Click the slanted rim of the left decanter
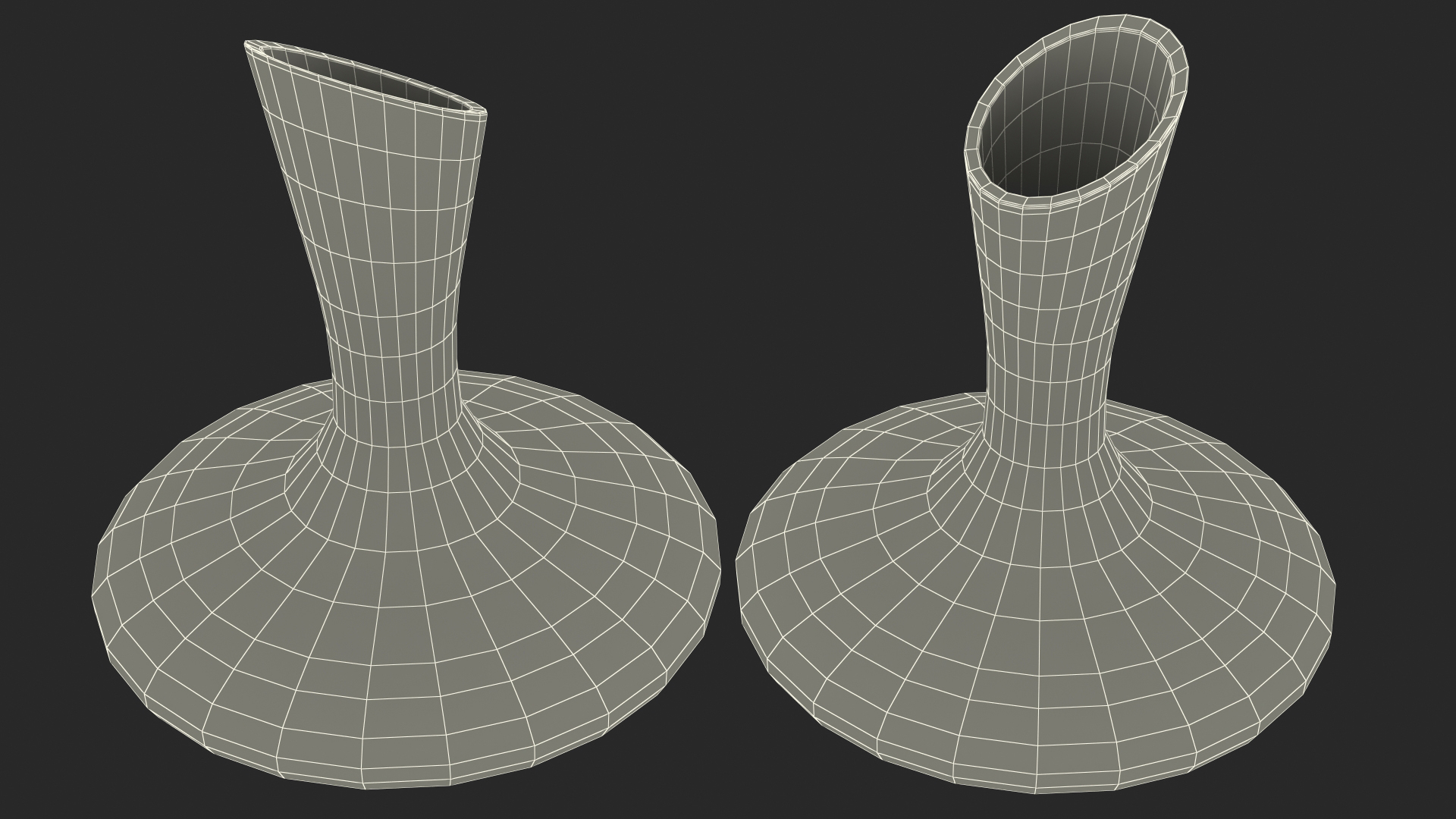Screen dimensions: 1456x819 (x=366, y=80)
